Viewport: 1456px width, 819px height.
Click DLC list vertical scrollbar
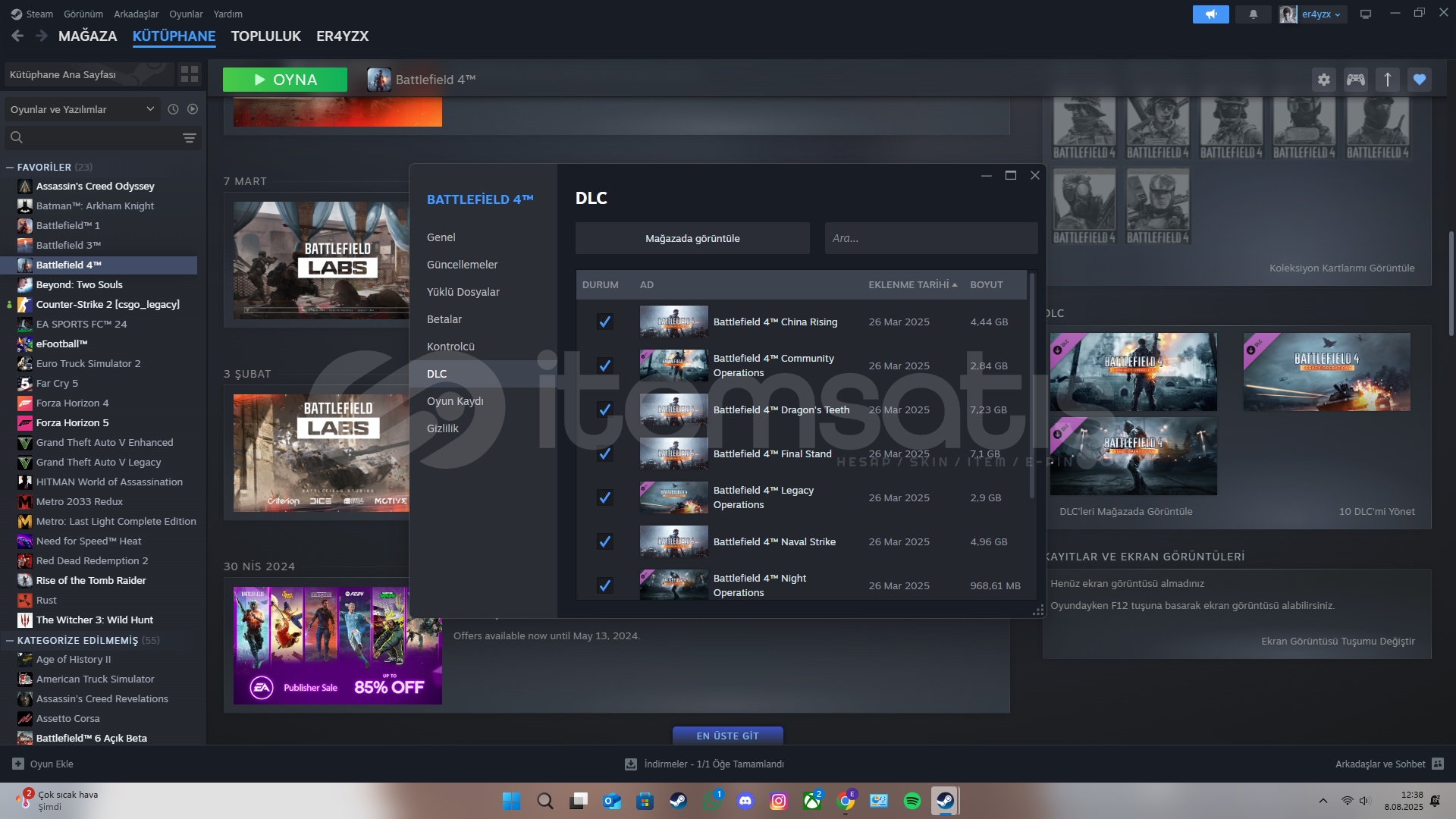coord(1031,385)
